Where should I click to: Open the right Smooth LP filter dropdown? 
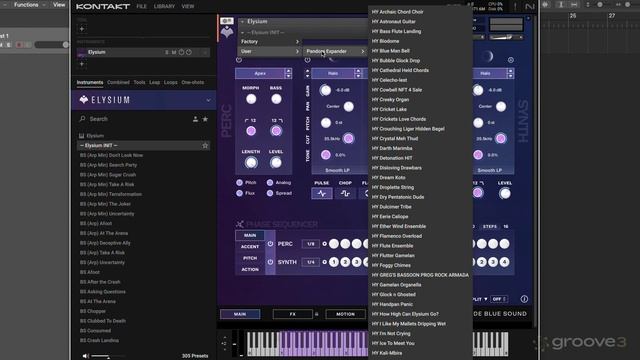[489, 170]
